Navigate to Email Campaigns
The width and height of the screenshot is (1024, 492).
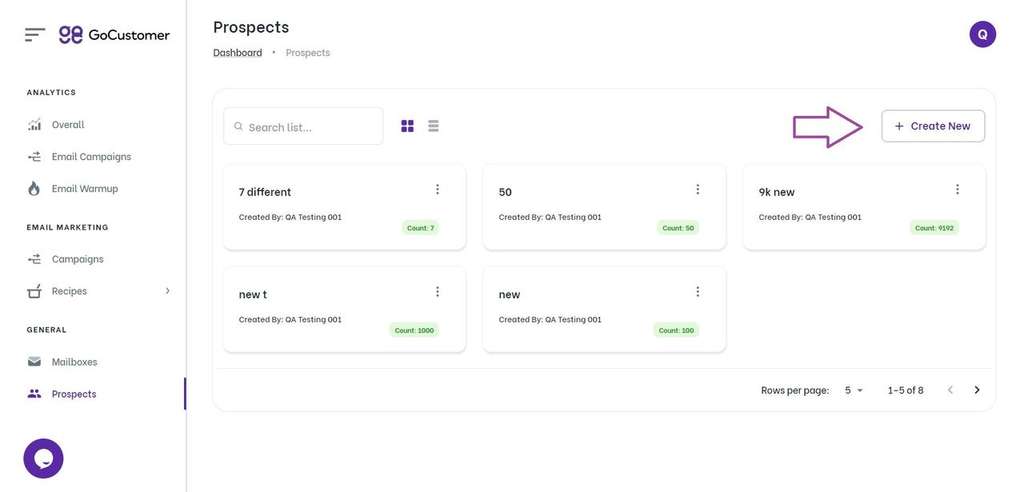click(x=91, y=156)
